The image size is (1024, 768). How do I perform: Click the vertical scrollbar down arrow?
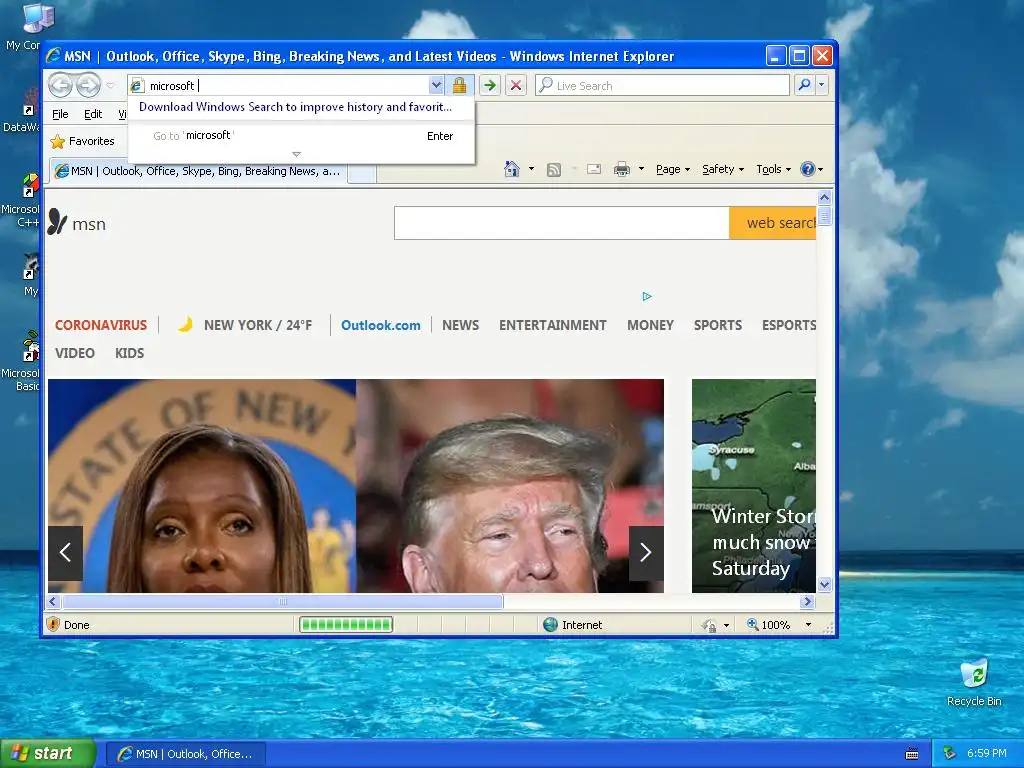[x=824, y=584]
